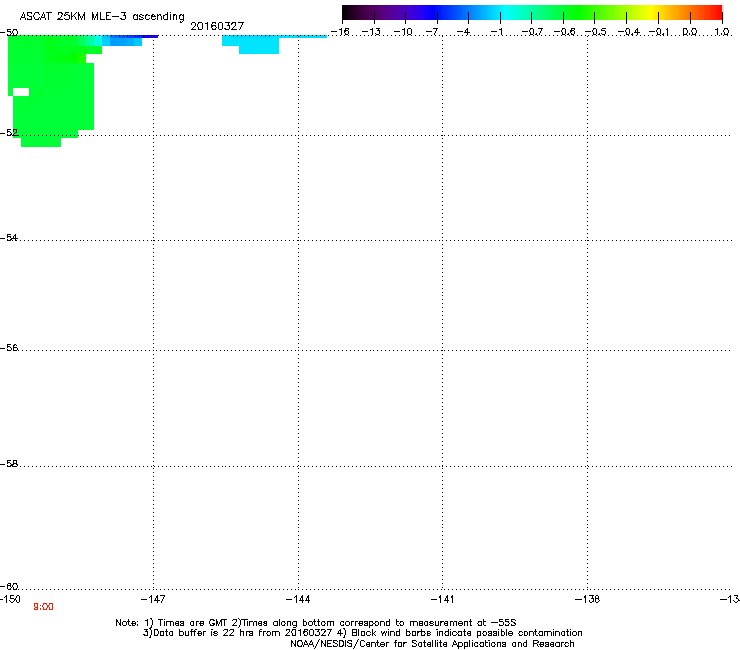
Task: Click the note 'Data buffer is 22 hrs from 20160327'
Action: click(237, 633)
